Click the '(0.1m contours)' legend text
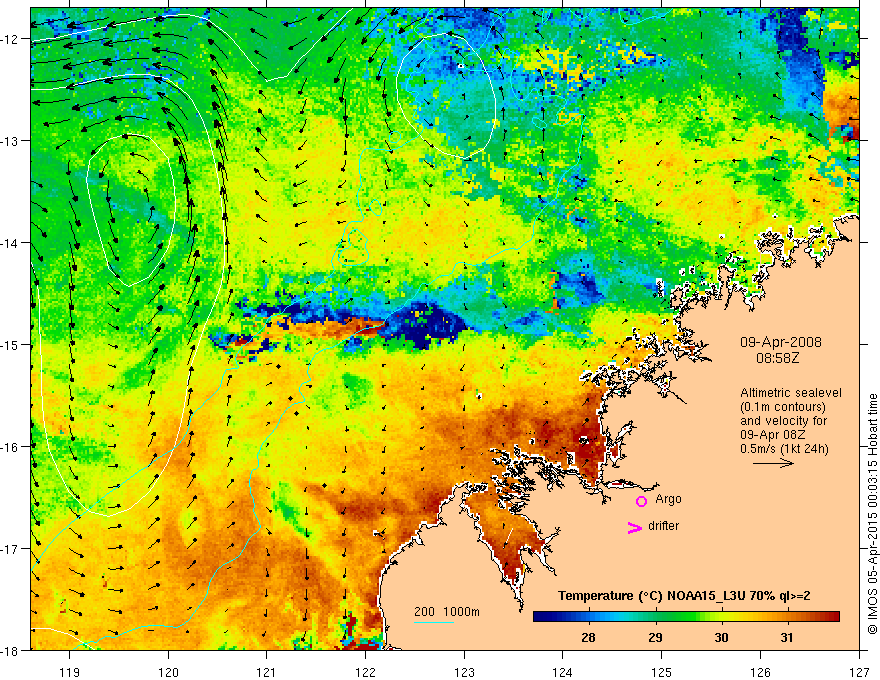880x680 pixels. click(783, 407)
